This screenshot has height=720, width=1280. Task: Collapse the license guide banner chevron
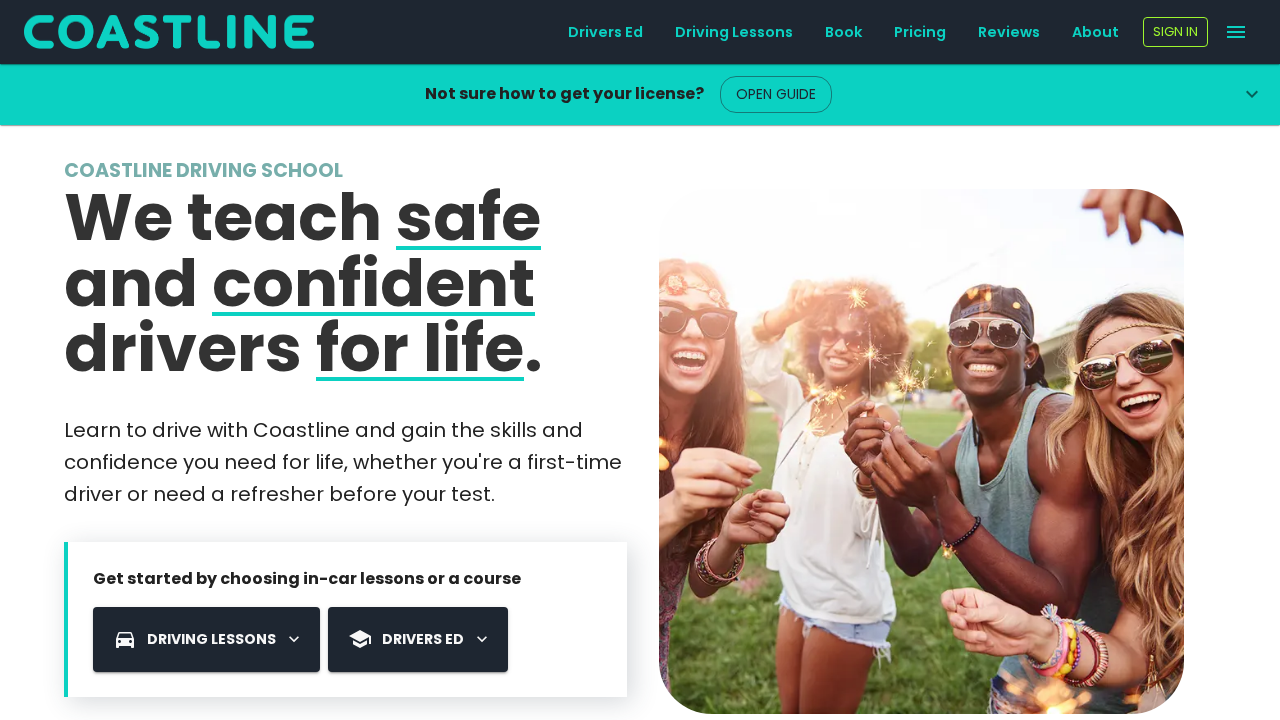click(1252, 94)
